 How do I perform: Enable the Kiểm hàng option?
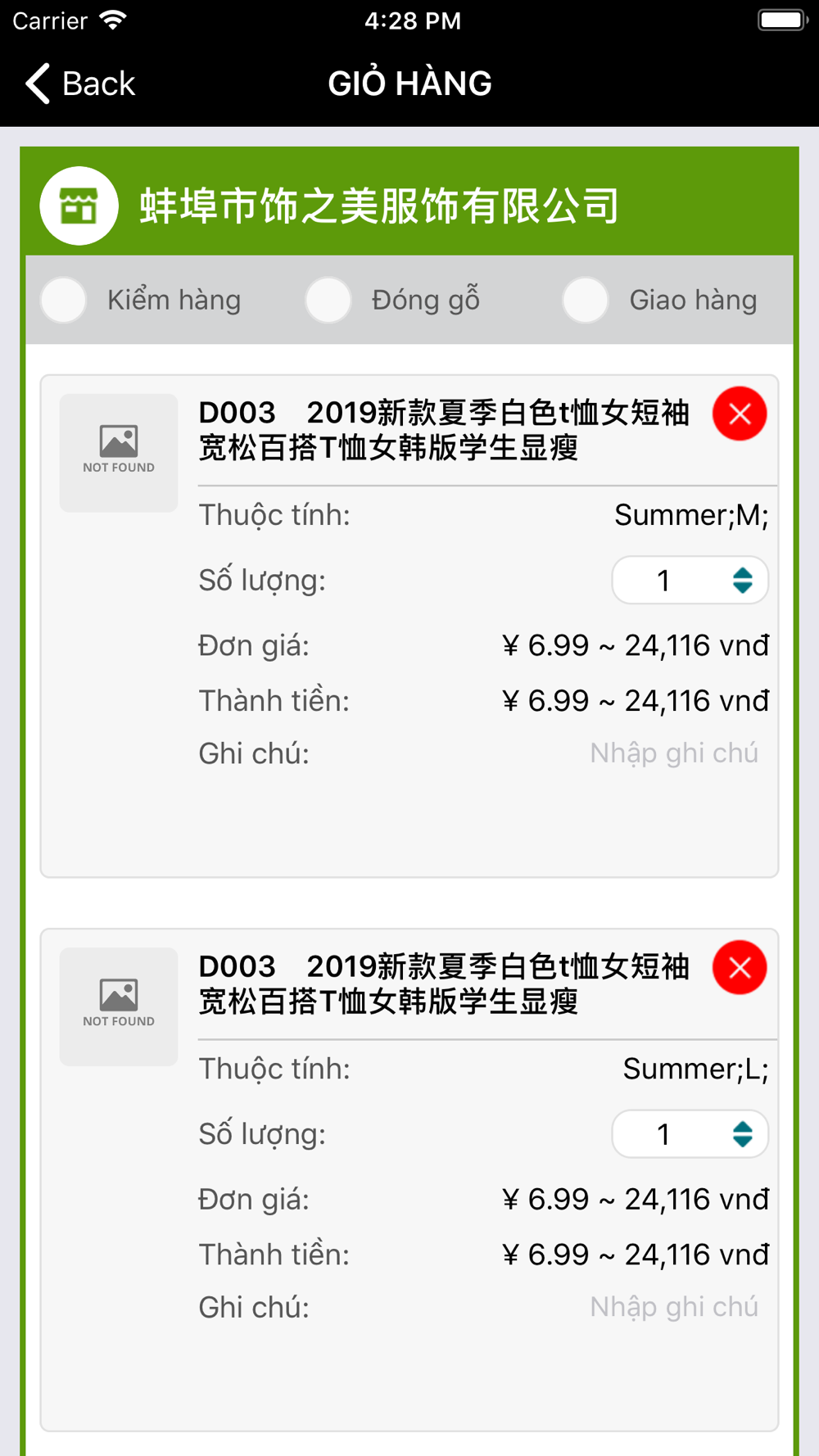[x=64, y=300]
